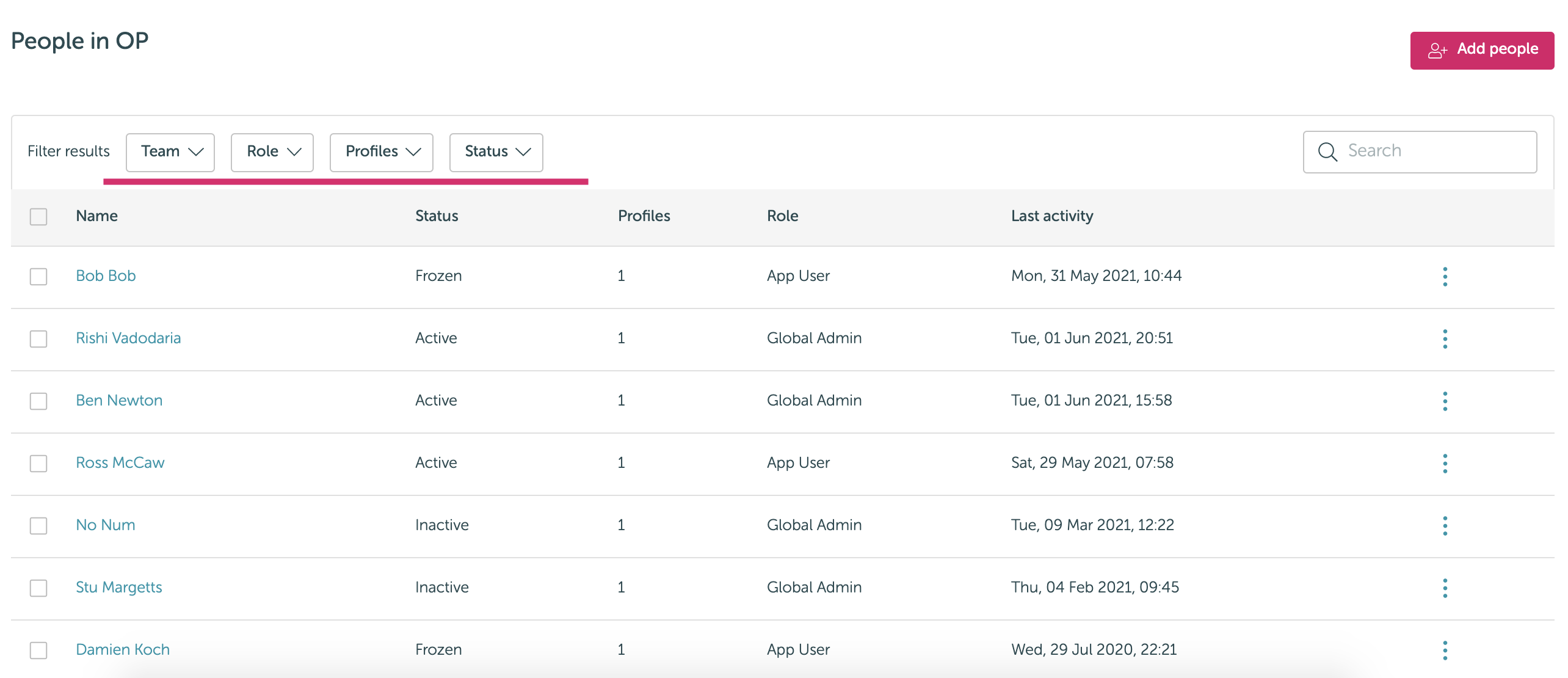Open Bob Bob's profile link

pos(106,276)
